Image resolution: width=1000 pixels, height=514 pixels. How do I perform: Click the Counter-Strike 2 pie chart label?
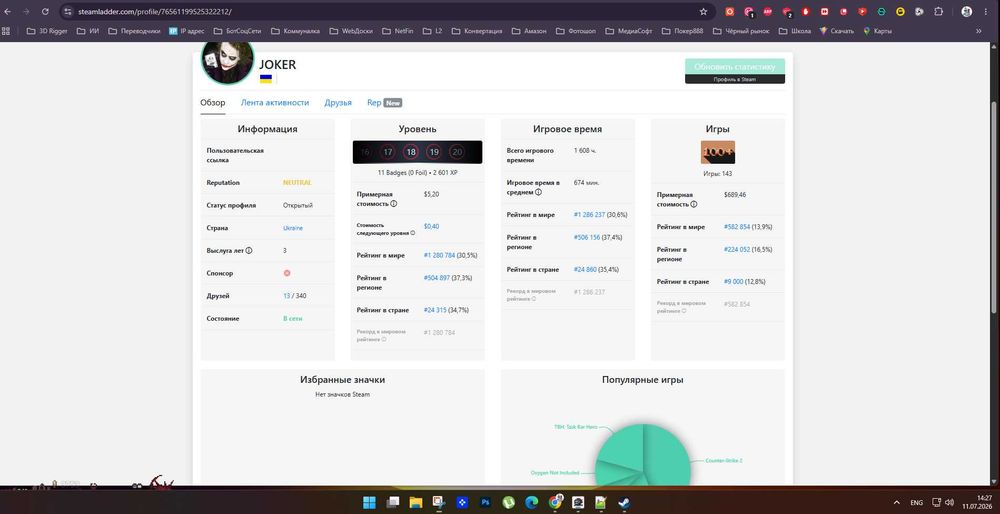tap(724, 460)
